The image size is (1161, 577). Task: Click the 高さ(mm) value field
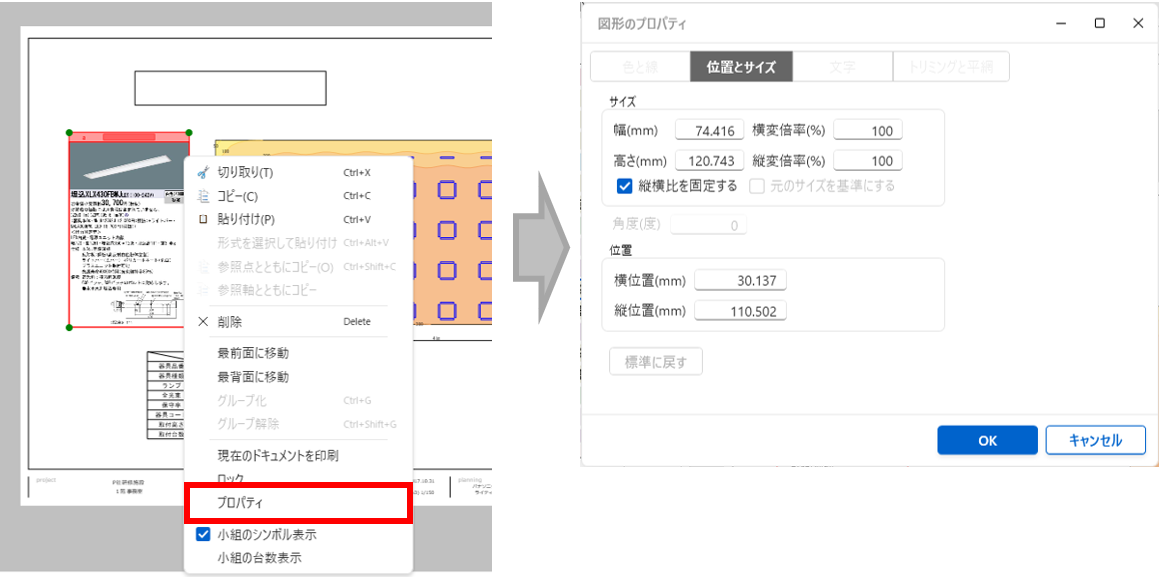point(710,161)
